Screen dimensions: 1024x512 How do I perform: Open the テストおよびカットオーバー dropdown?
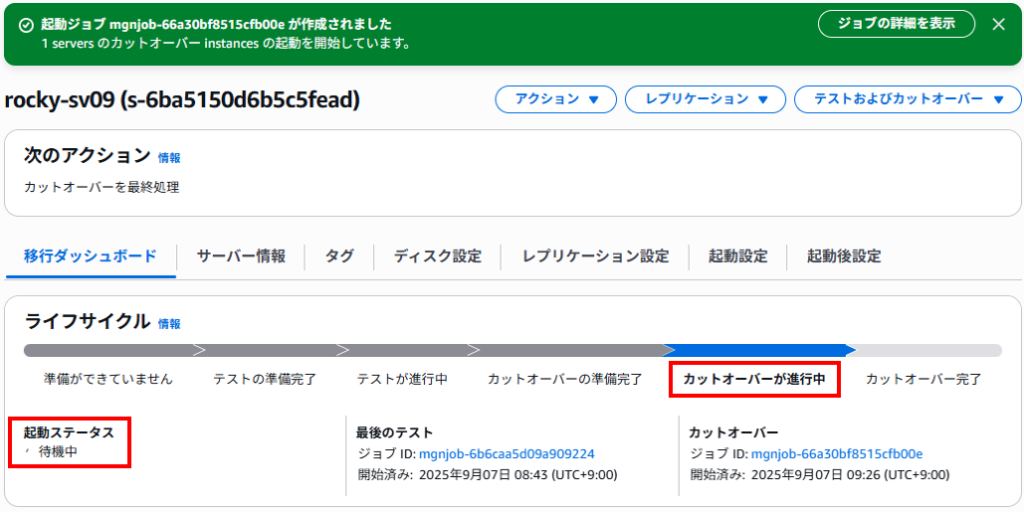coord(908,99)
